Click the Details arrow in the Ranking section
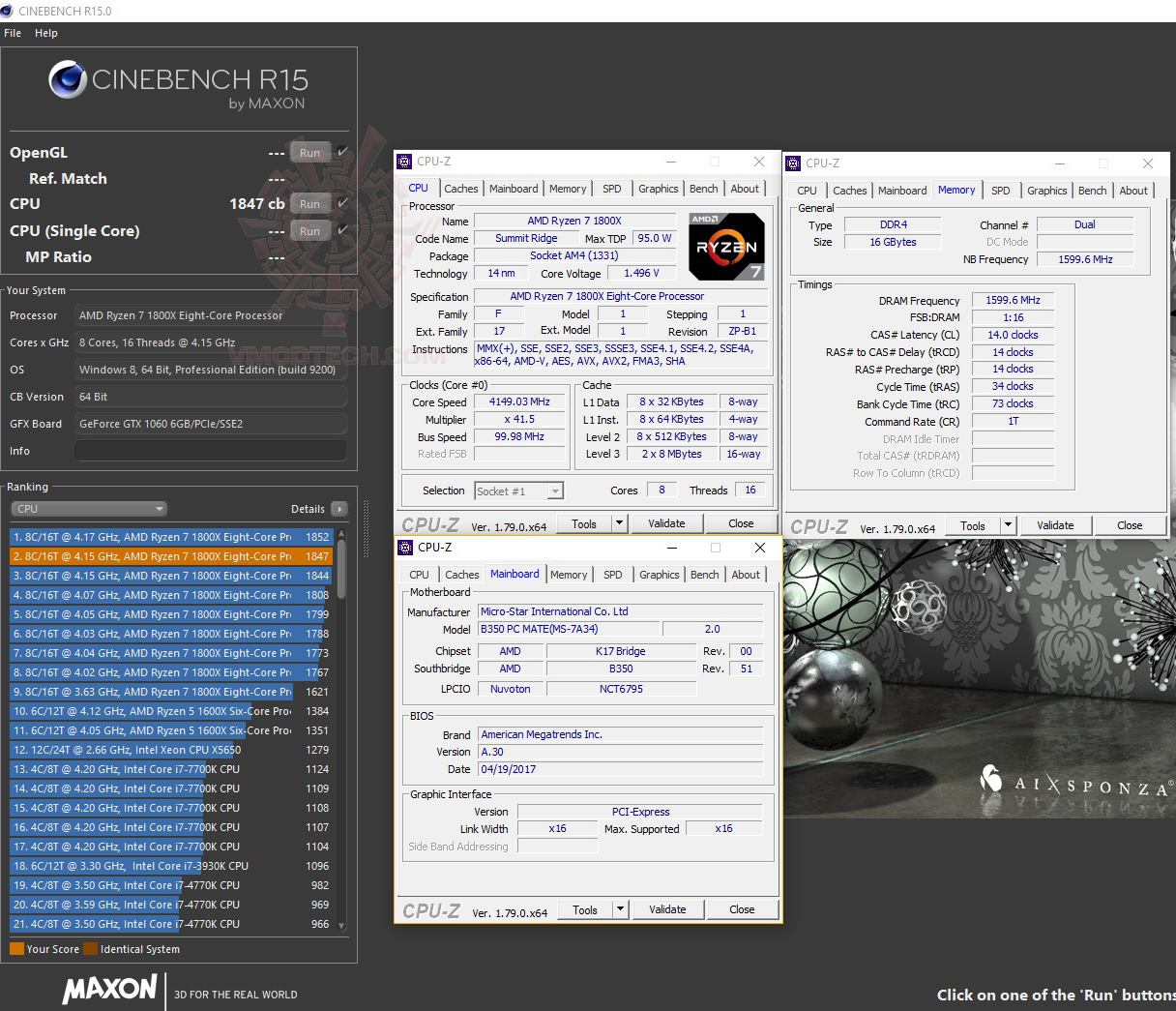Image resolution: width=1176 pixels, height=1011 pixels. click(338, 508)
